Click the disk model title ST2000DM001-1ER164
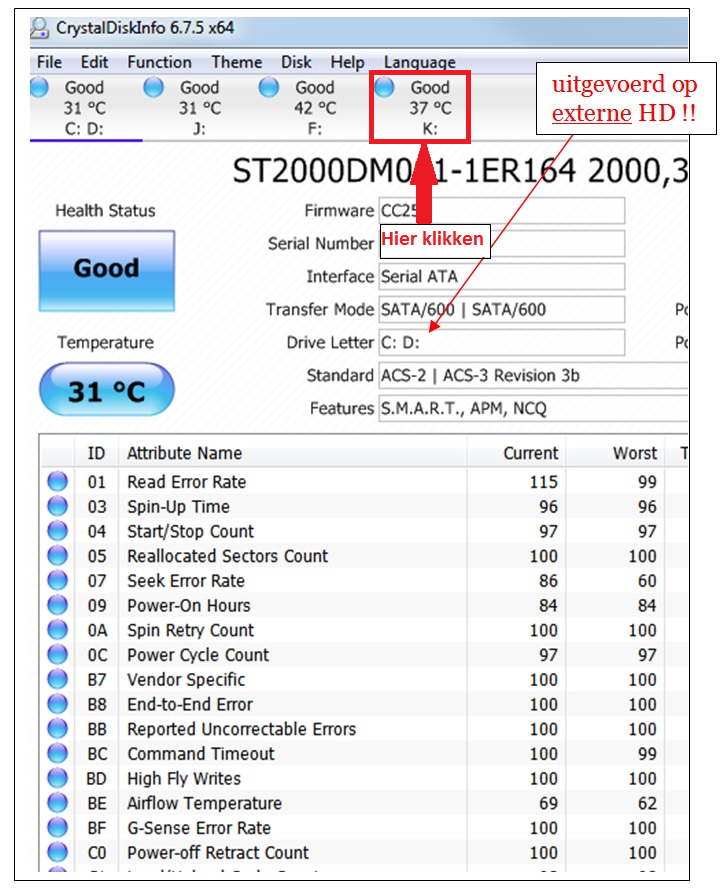The image size is (727, 895). [404, 171]
